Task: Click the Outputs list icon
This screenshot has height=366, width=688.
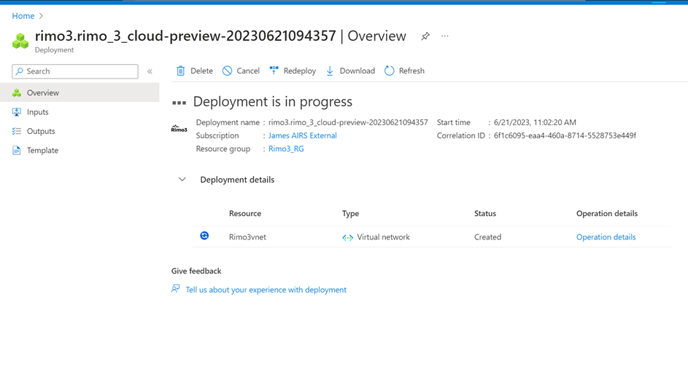Action: tap(16, 131)
